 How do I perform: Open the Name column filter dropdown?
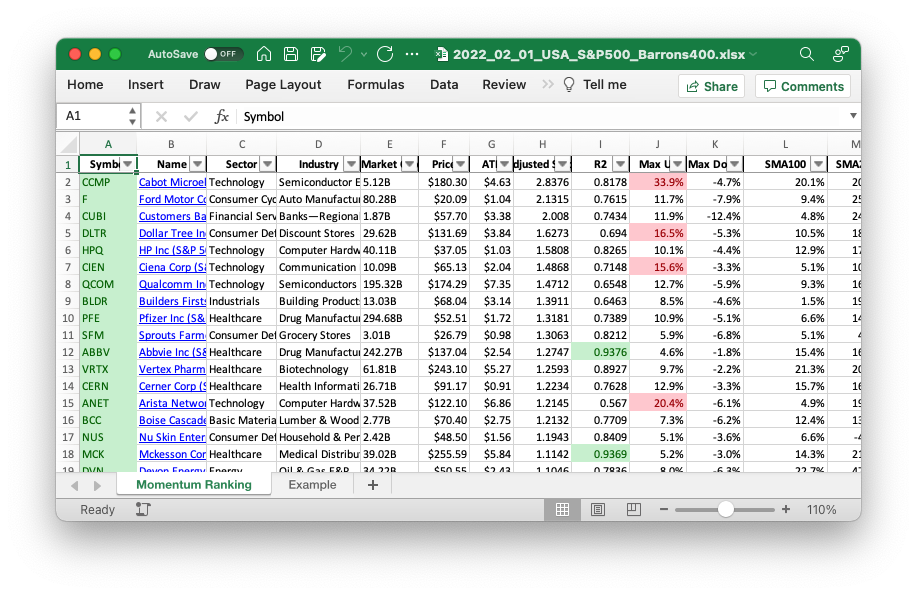coord(198,164)
